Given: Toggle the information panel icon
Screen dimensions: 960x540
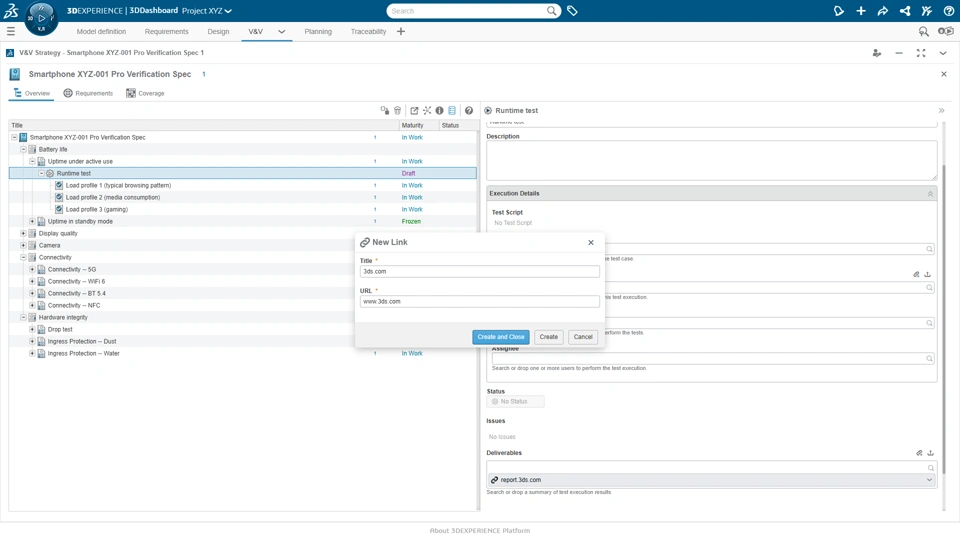Looking at the screenshot, I should pyautogui.click(x=439, y=110).
